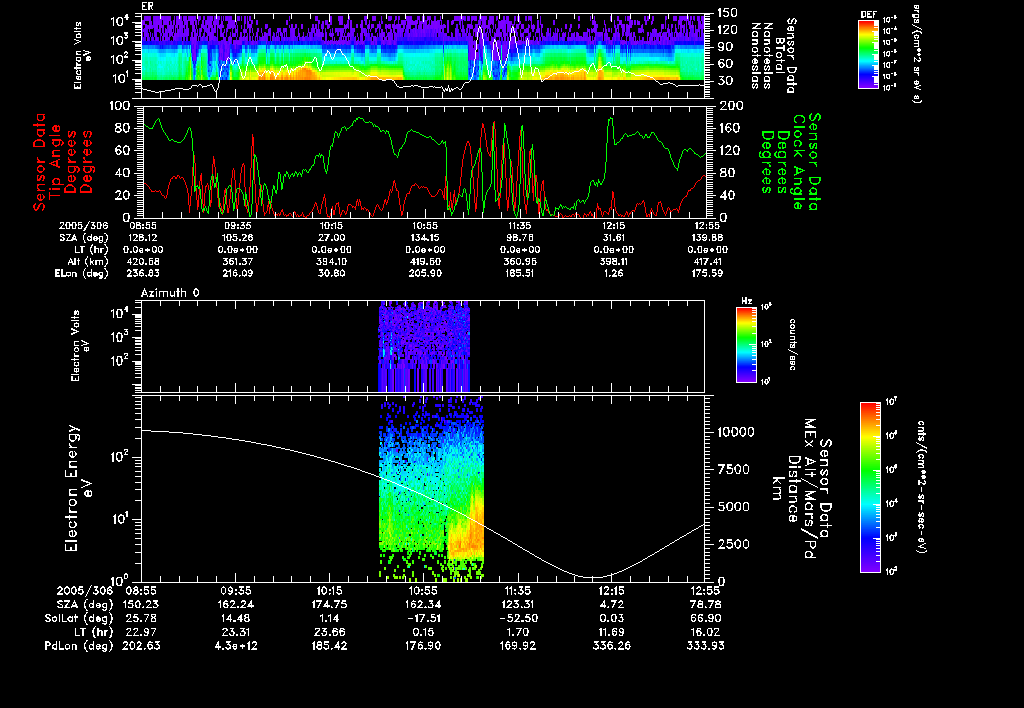The image size is (1024, 708).
Task: Click the Hz counts/sec color bar
Action: pos(746,344)
